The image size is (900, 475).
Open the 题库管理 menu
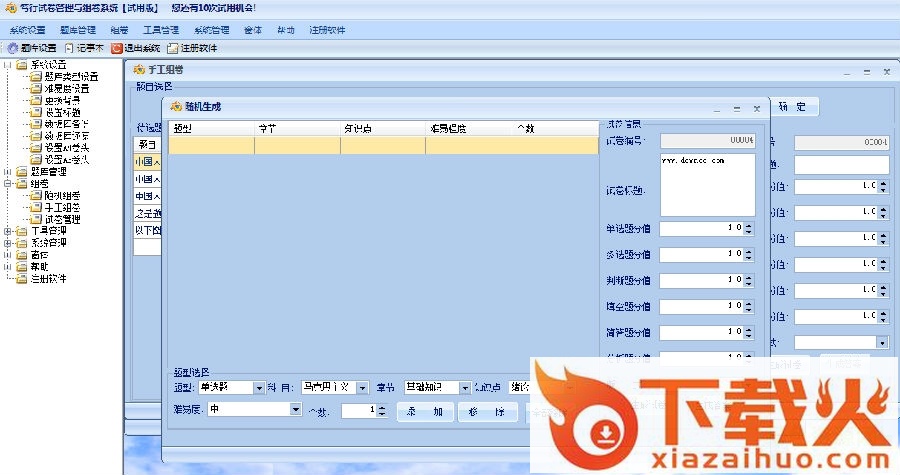coord(77,30)
